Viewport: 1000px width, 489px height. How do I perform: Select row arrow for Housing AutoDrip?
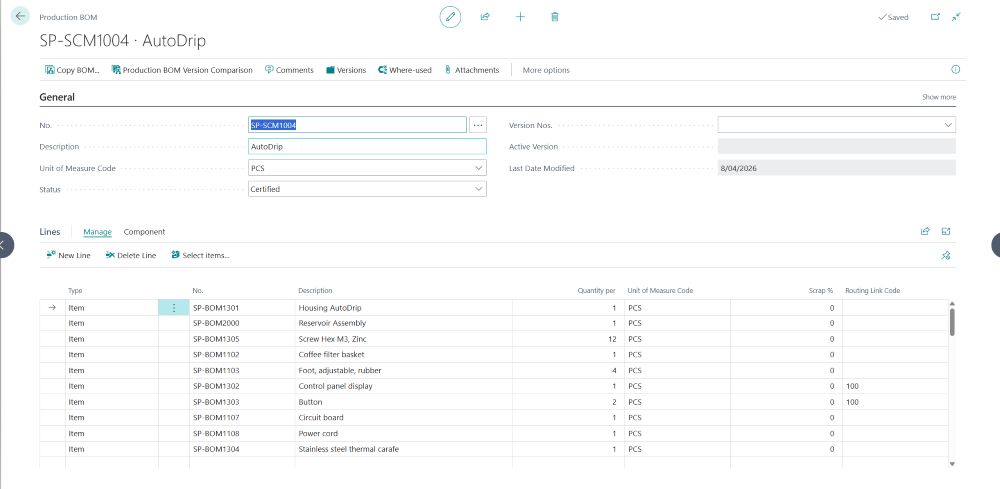(x=52, y=308)
